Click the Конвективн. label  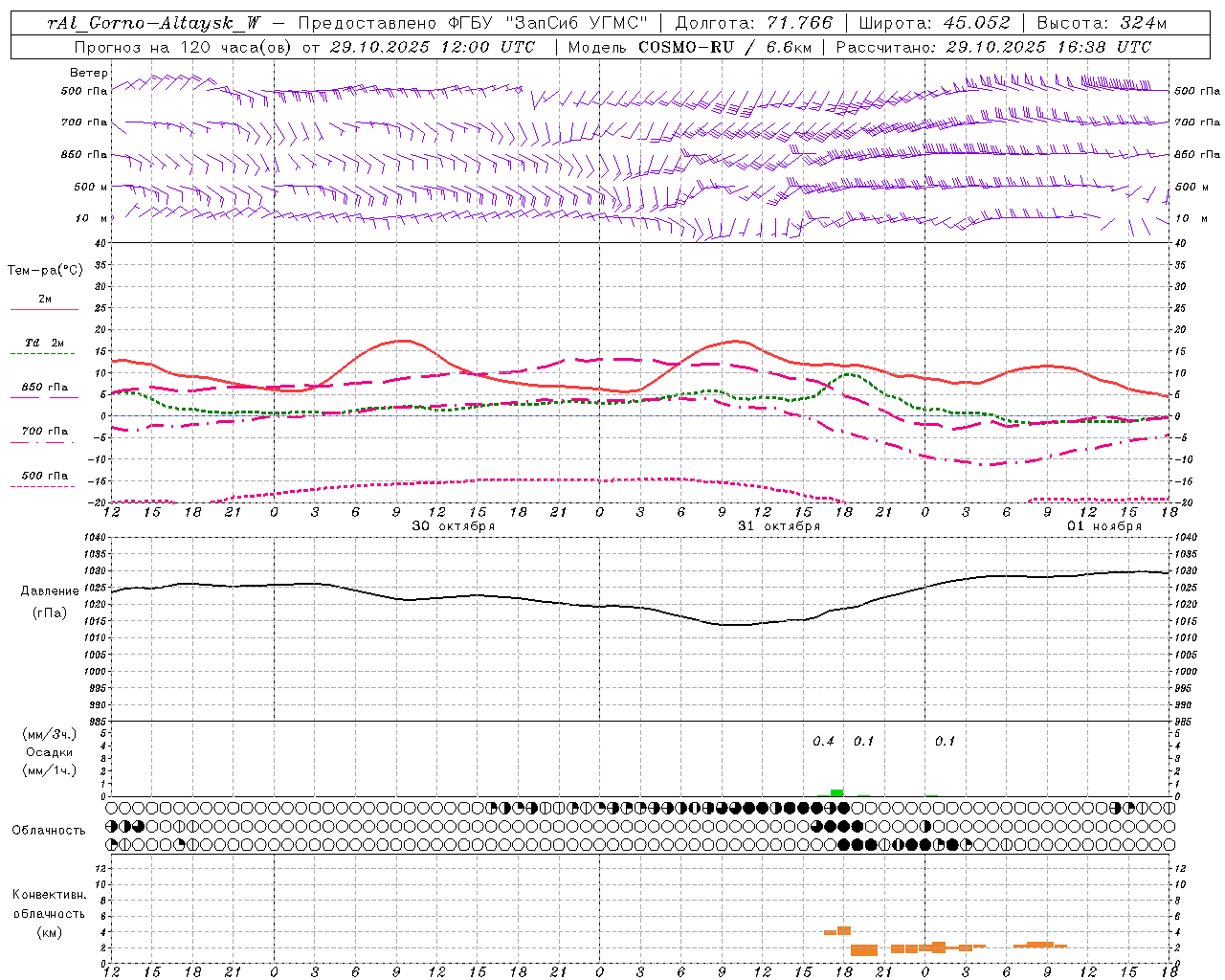pyautogui.click(x=49, y=895)
